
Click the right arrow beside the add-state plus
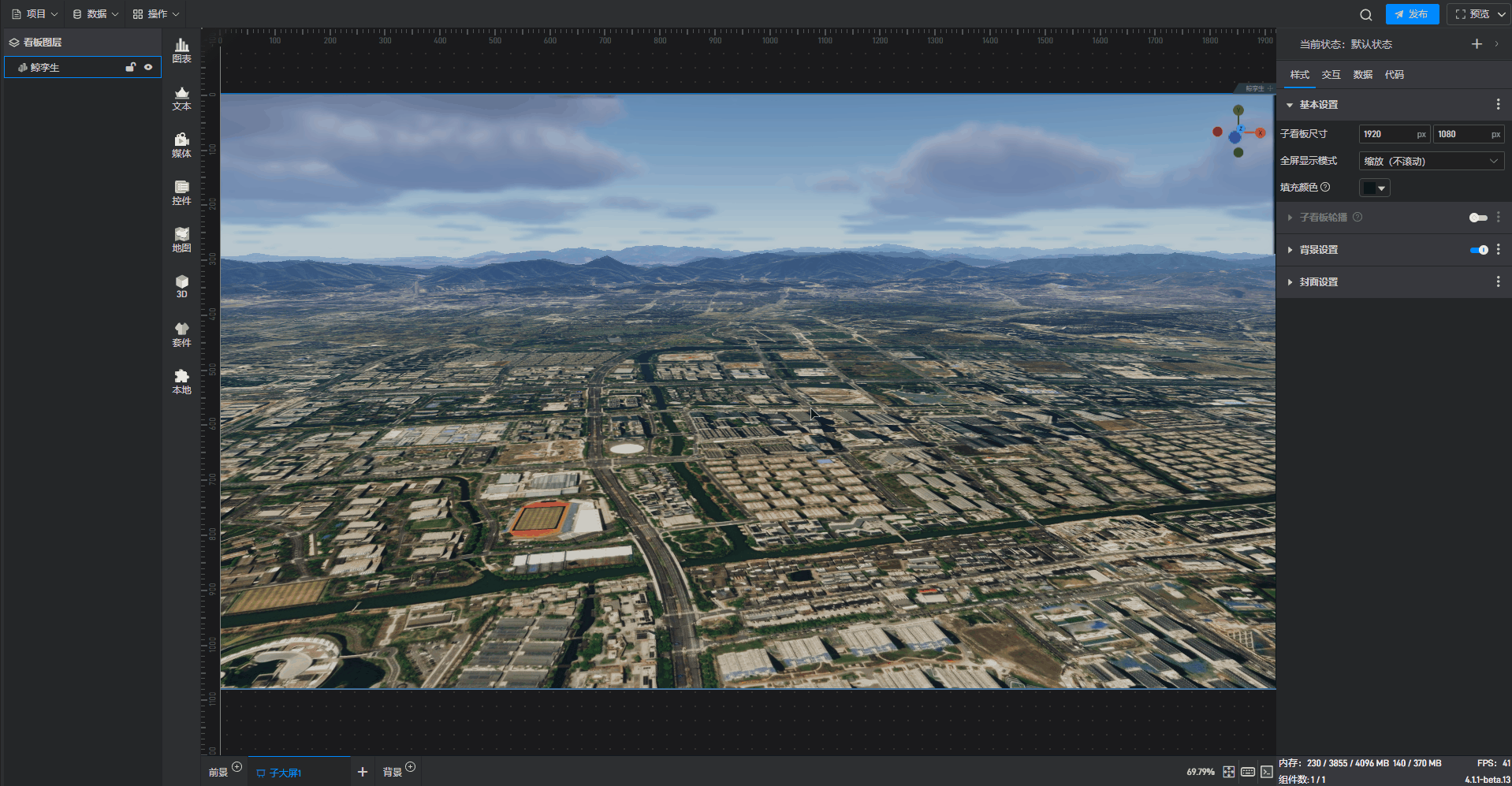click(1496, 44)
